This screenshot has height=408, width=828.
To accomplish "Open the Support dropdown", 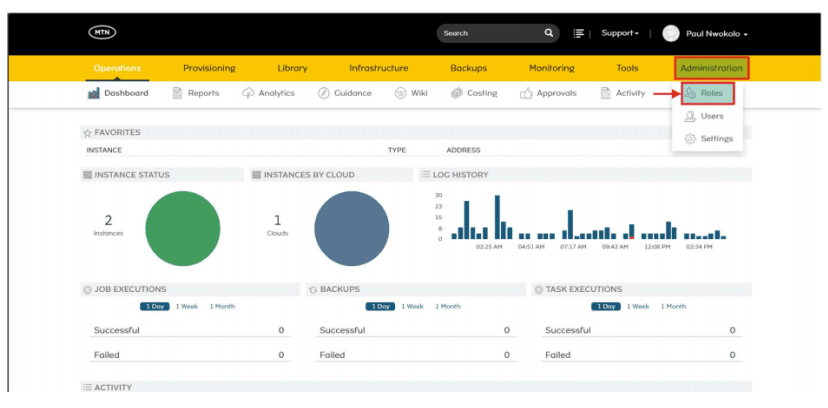I will coord(620,33).
